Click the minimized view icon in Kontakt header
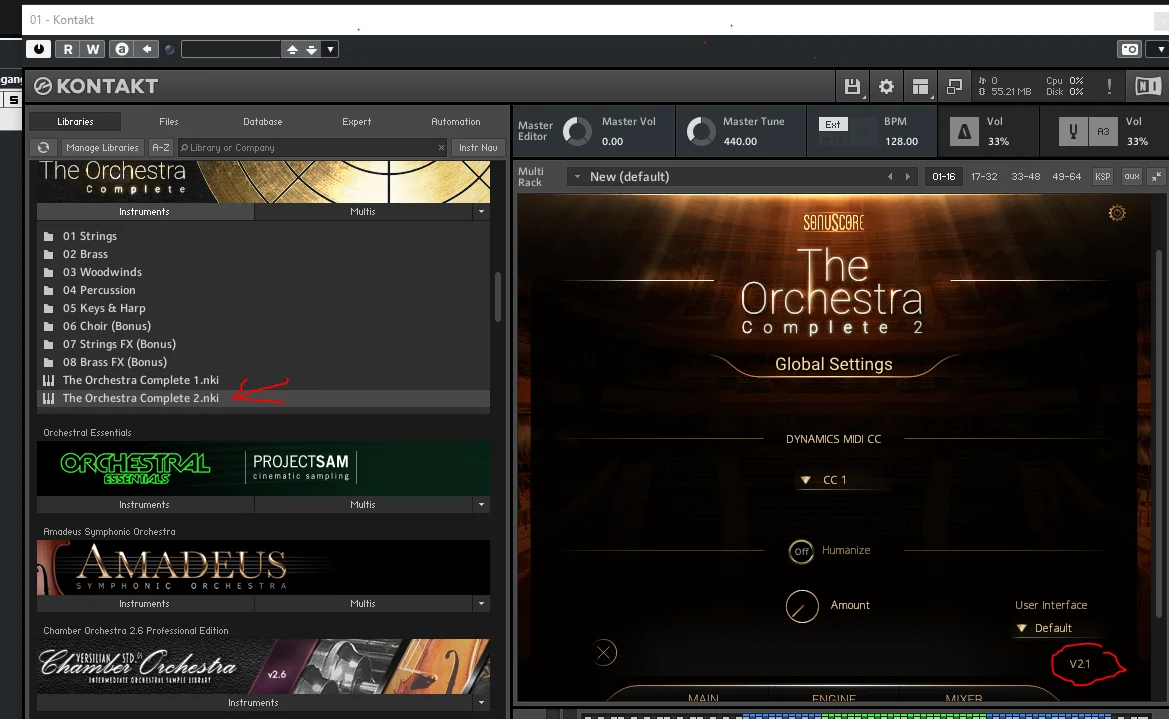This screenshot has width=1169, height=719. [x=954, y=87]
